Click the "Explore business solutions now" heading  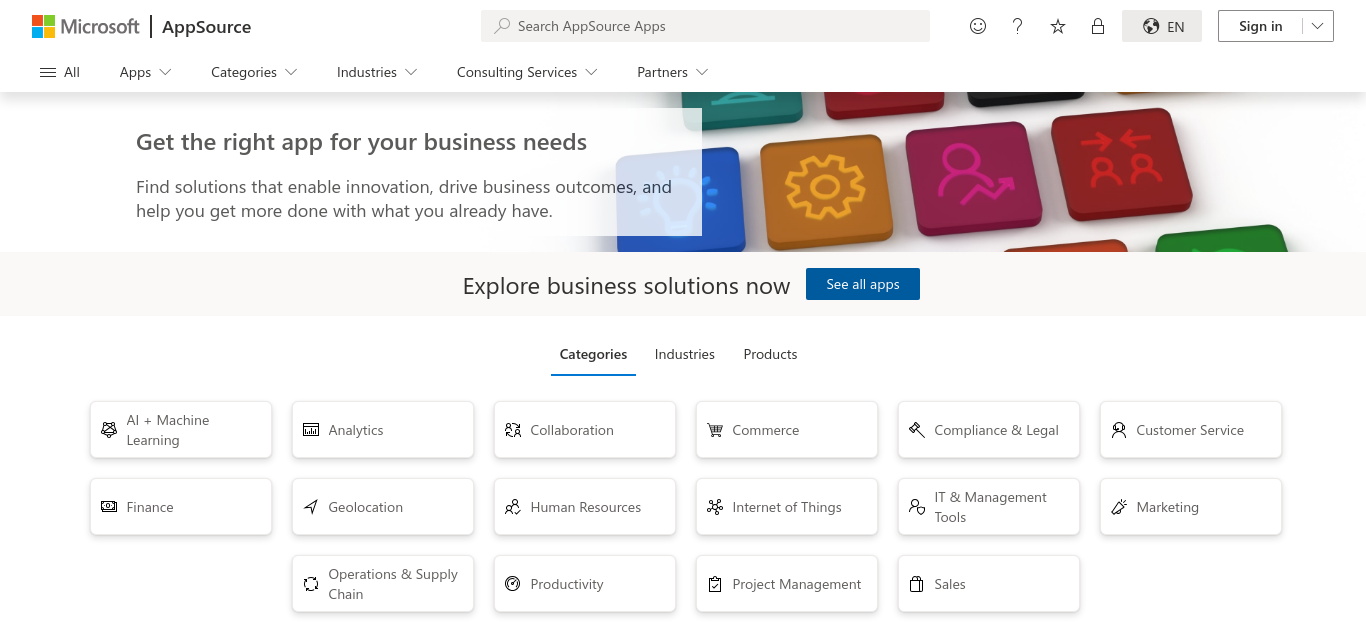click(x=626, y=286)
